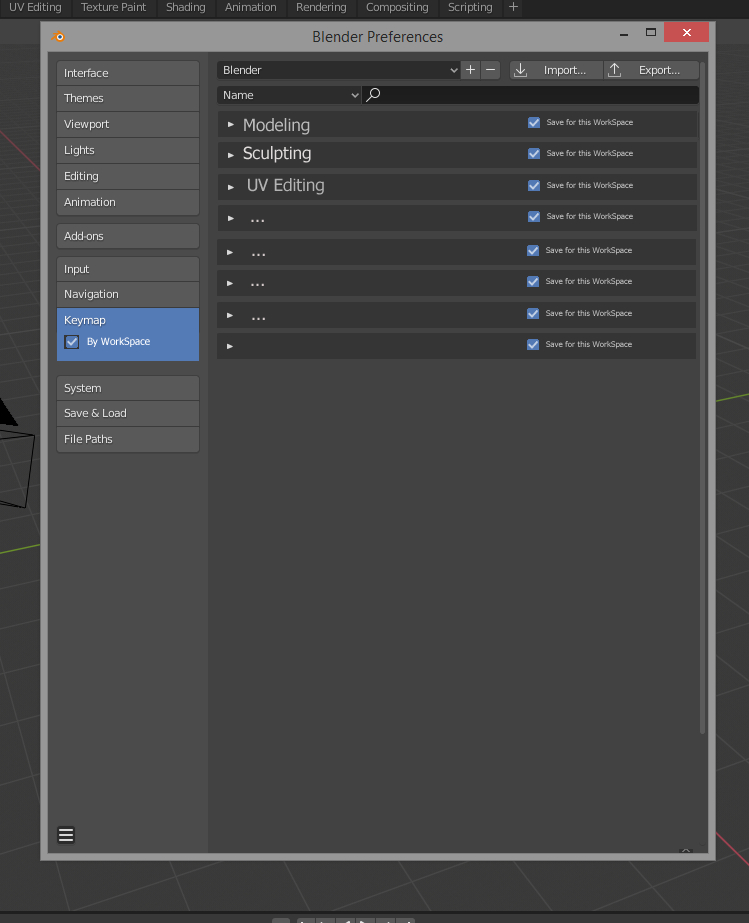Viewport: 749px width, 923px height.
Task: Open the Name filter type dropdown
Action: (289, 95)
